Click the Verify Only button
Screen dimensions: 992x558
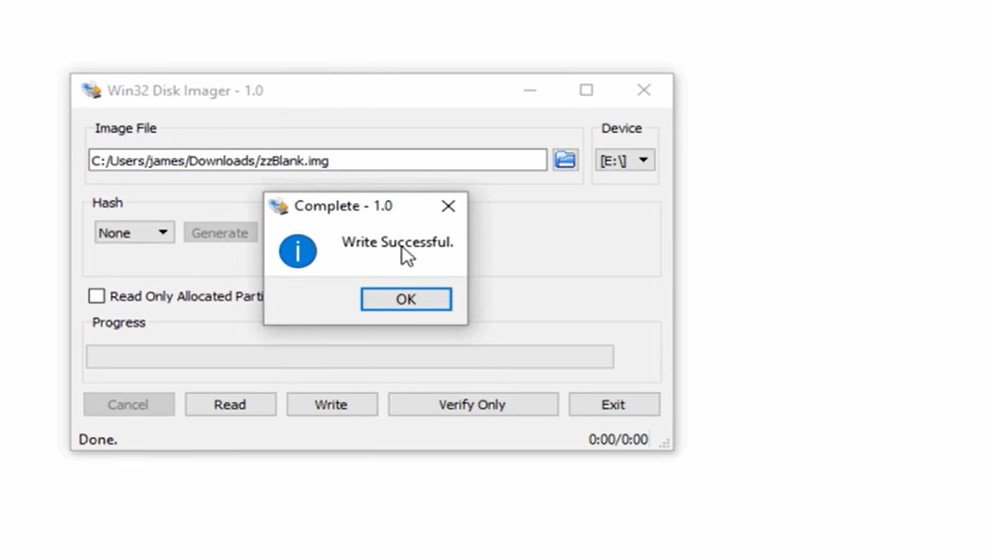(473, 404)
